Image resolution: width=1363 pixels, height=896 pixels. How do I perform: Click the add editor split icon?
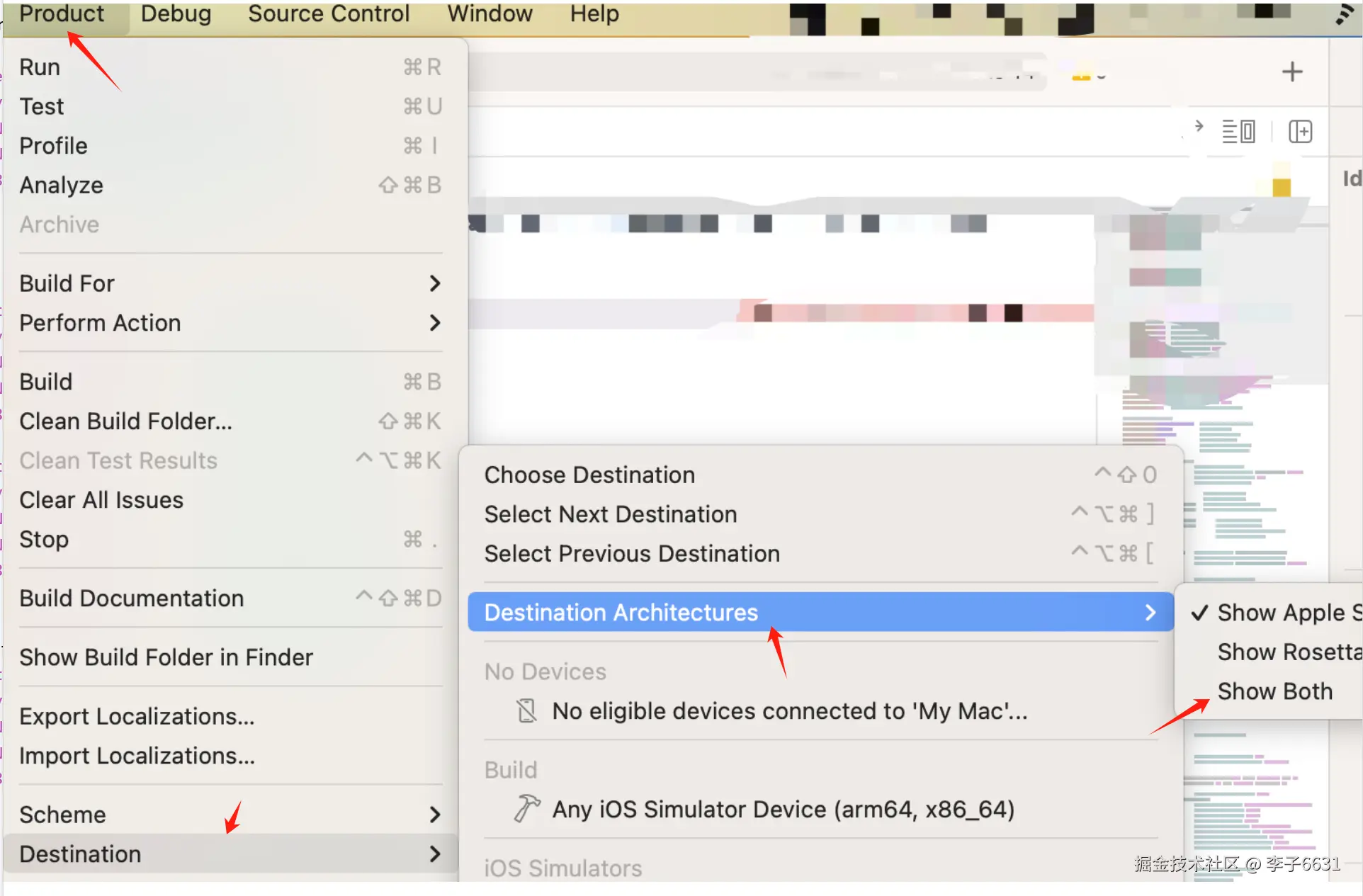1300,132
